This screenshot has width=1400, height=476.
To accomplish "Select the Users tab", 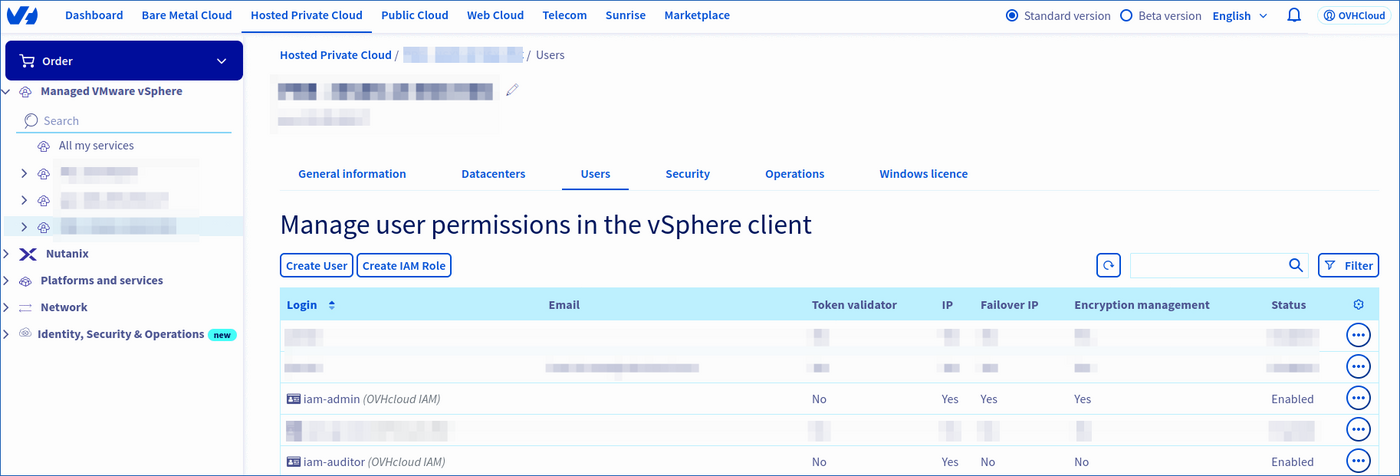I will click(595, 174).
